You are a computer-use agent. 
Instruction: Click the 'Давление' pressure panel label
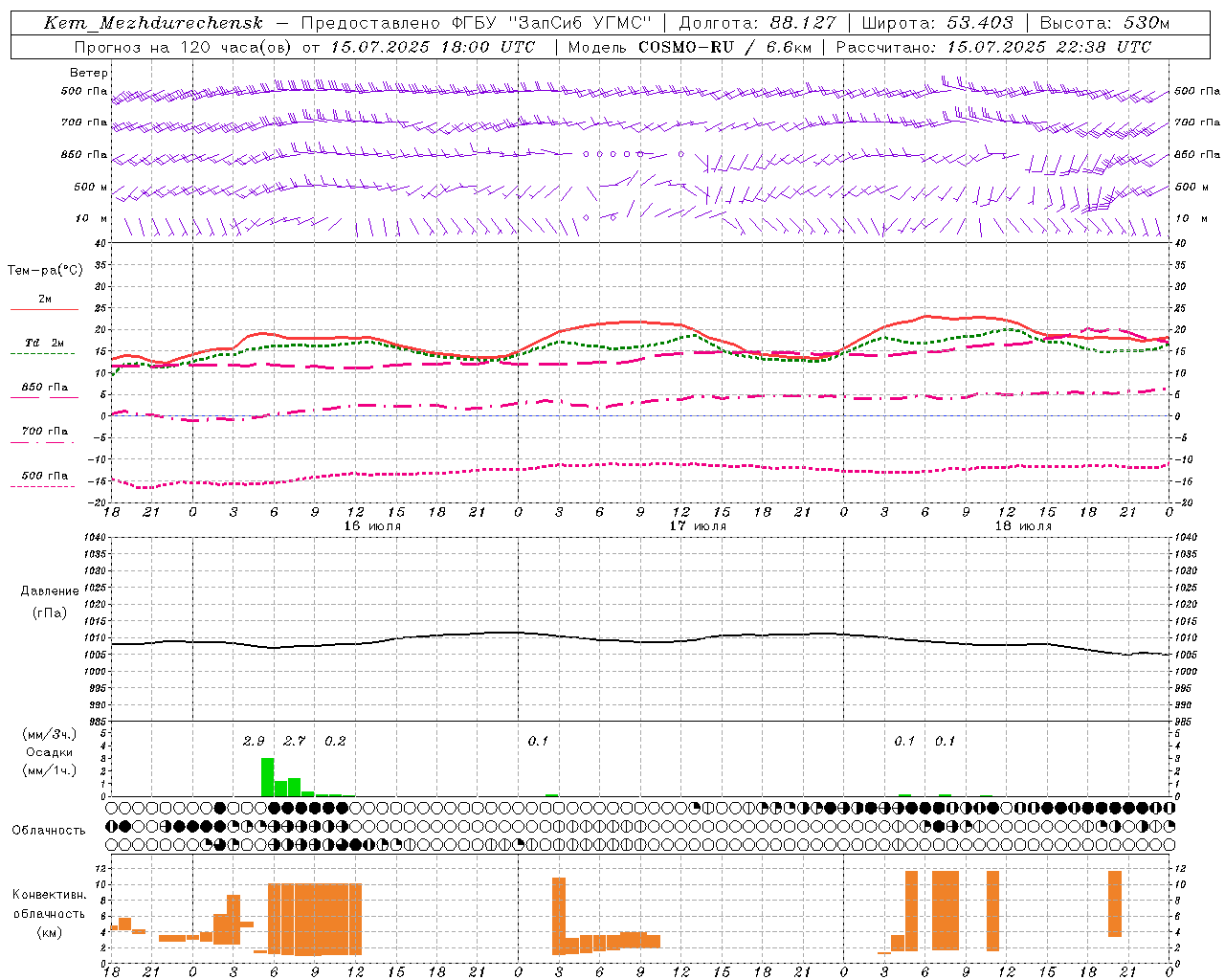[50, 591]
